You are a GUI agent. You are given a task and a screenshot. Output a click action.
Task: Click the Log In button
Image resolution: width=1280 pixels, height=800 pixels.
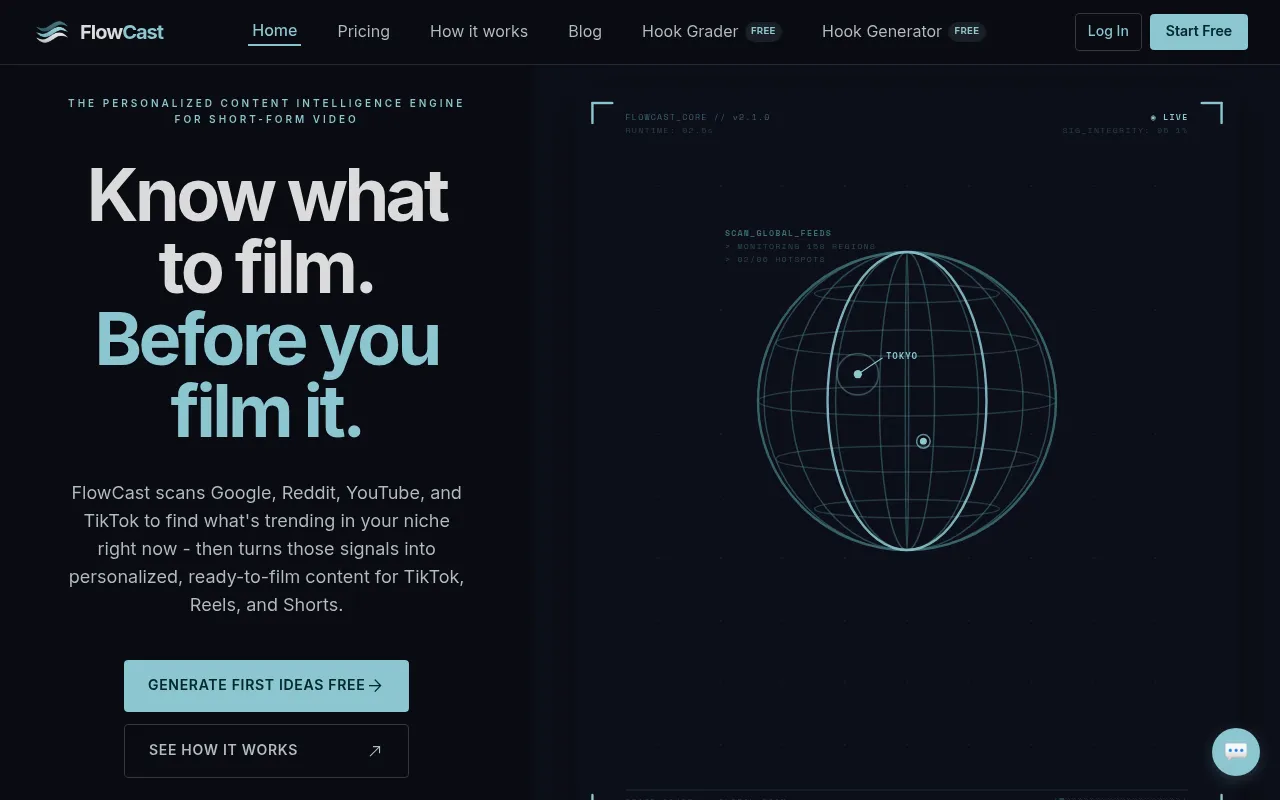[x=1108, y=32]
